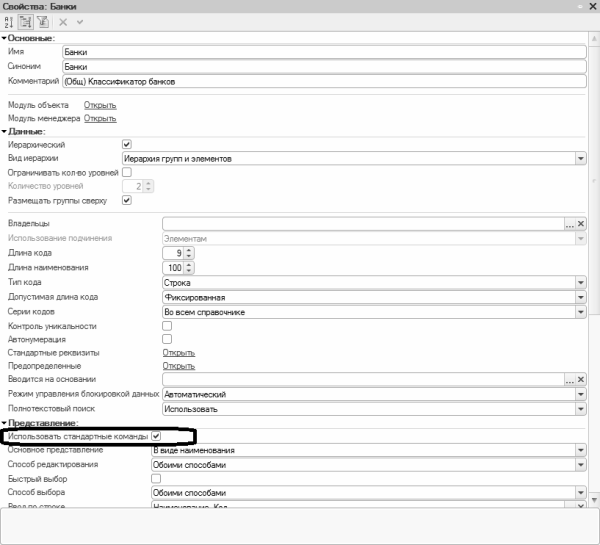Collapse the Данные section
Viewport: 600px width, 545px height.
pos(4,131)
